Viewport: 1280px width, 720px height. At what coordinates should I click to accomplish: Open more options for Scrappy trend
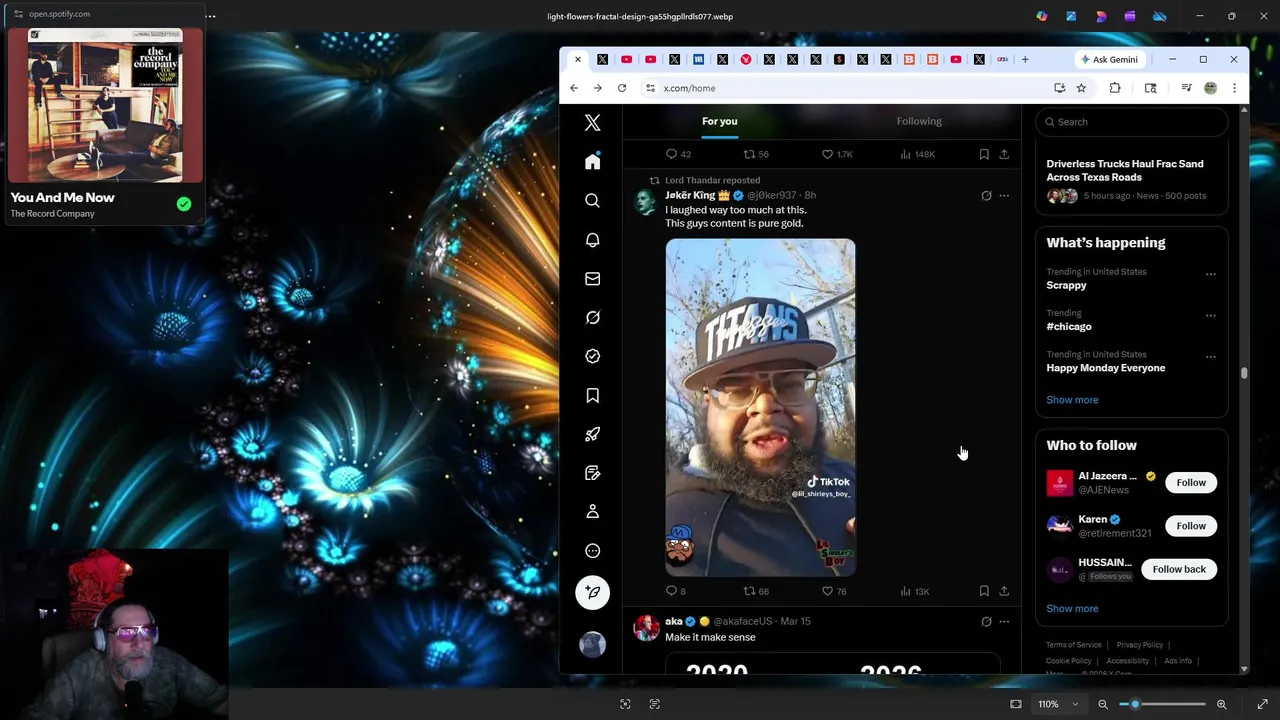[1210, 274]
